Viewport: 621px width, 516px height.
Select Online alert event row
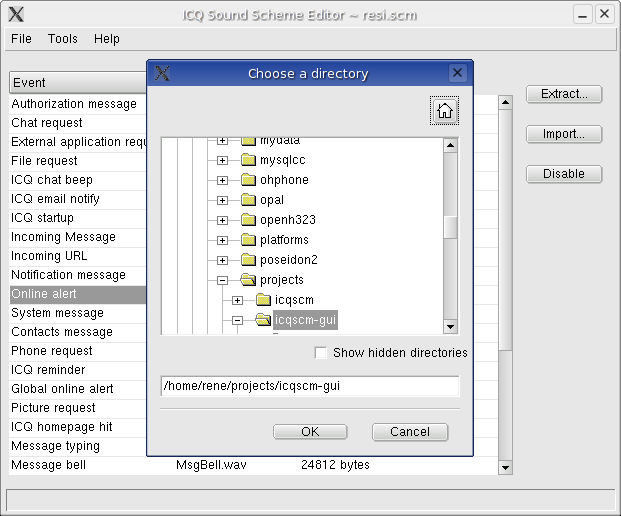pos(78,294)
